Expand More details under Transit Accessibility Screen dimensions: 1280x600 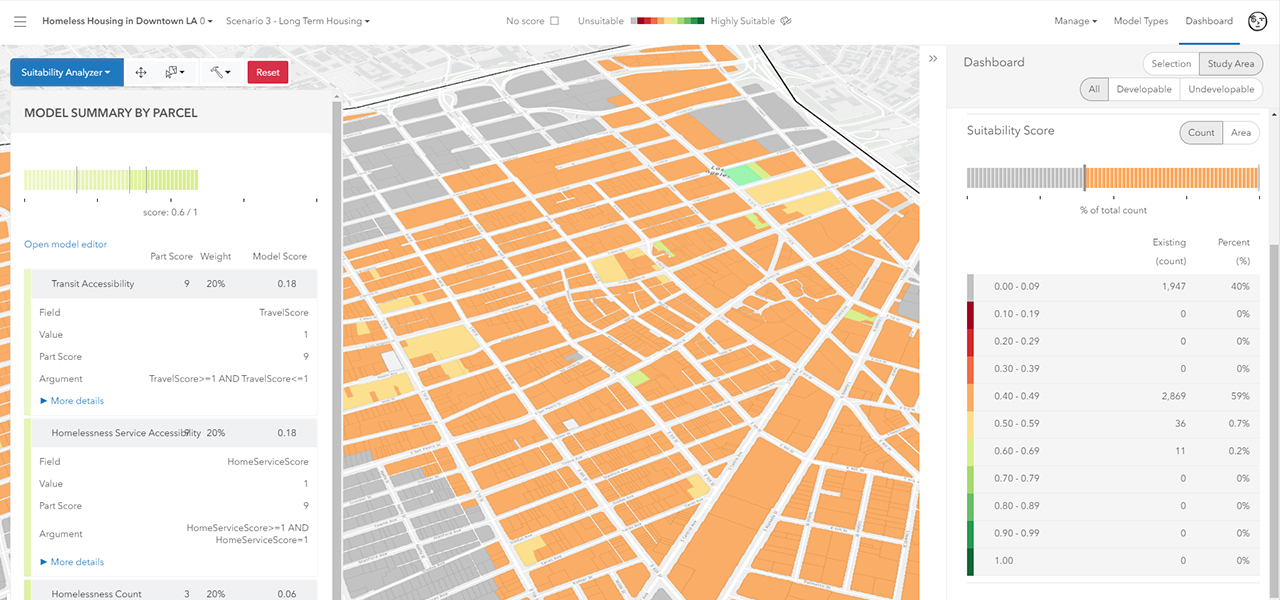72,401
